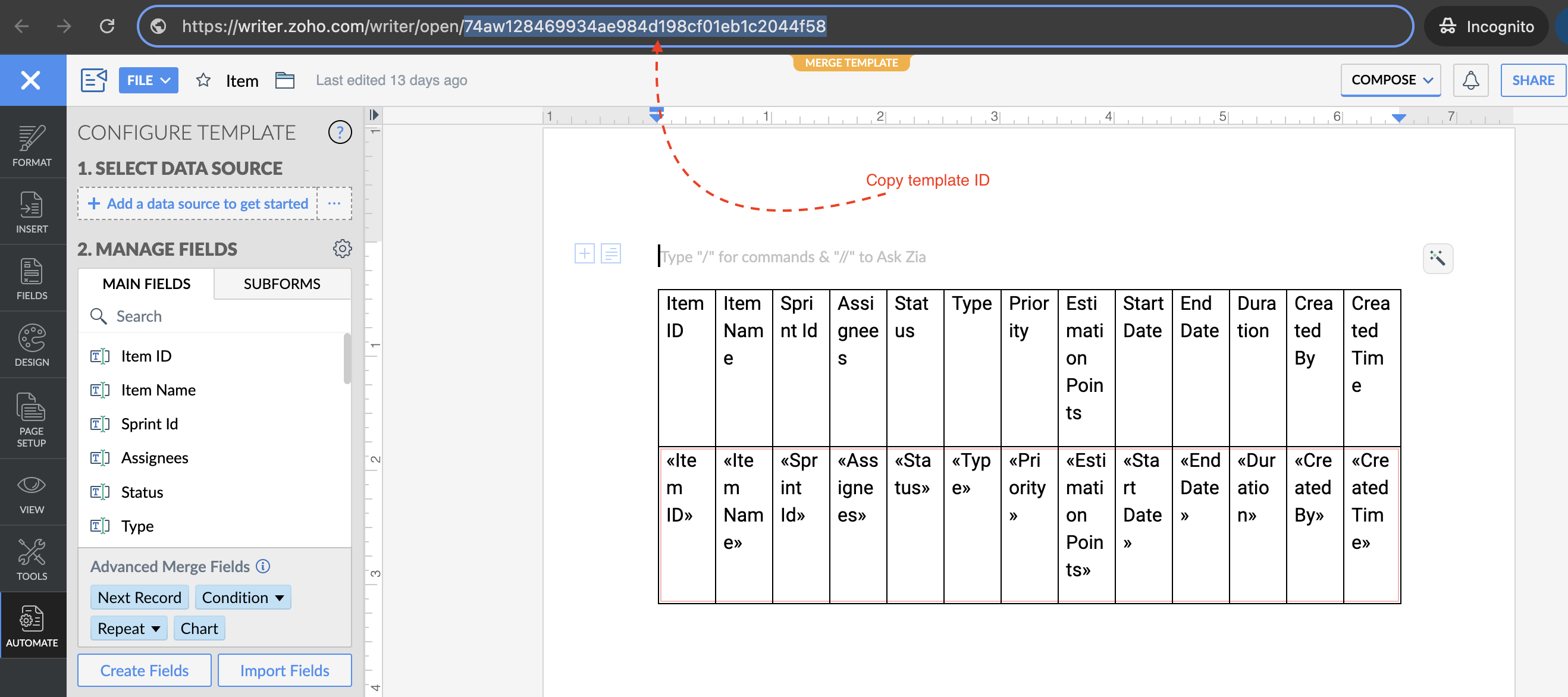Click Add a data source link

pos(199,203)
